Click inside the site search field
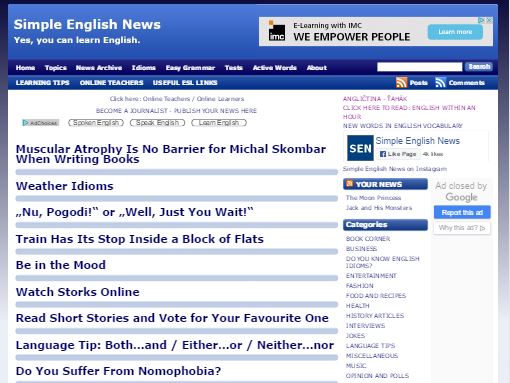Screen dimensions: 510x383 [x=420, y=67]
